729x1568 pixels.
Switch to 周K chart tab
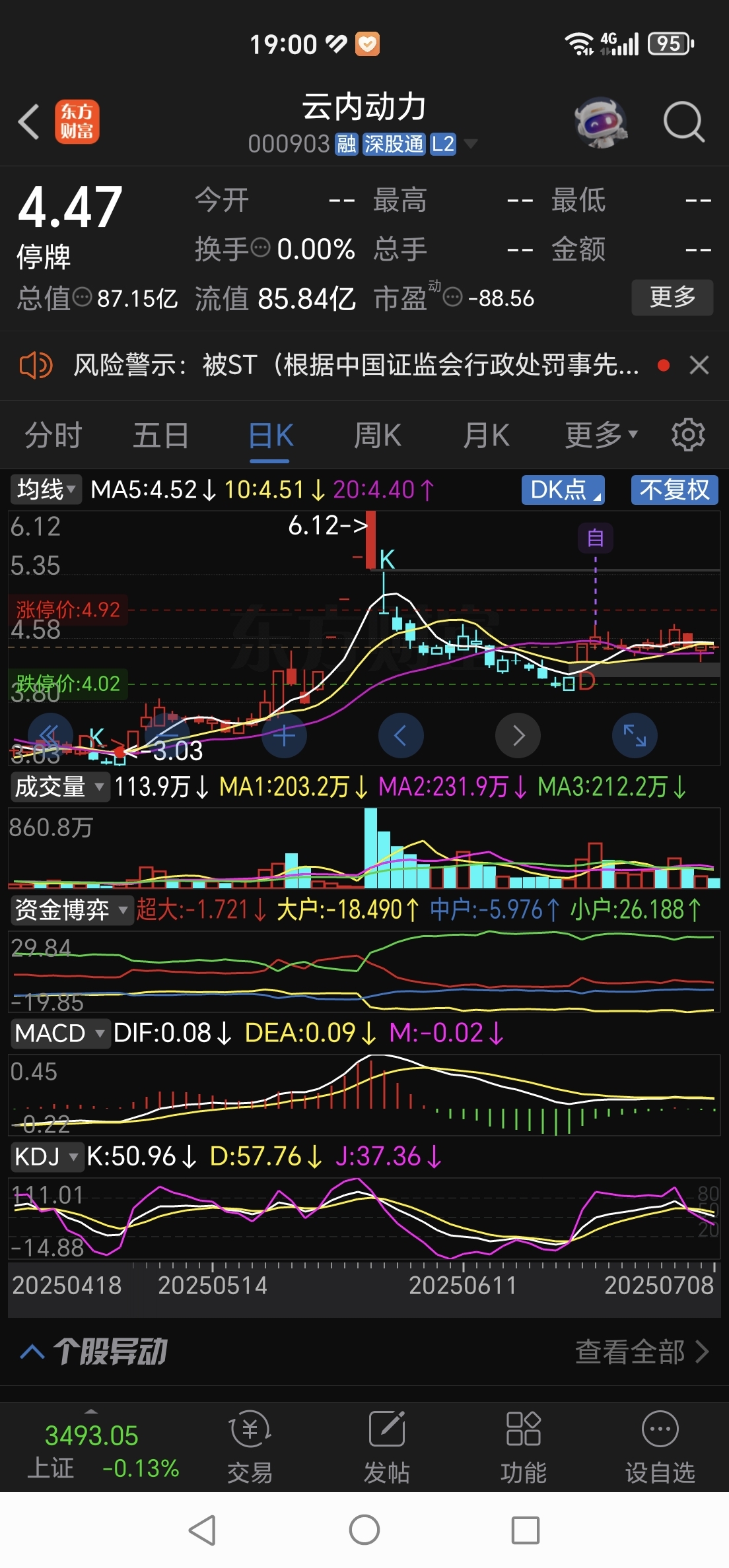pyautogui.click(x=378, y=436)
